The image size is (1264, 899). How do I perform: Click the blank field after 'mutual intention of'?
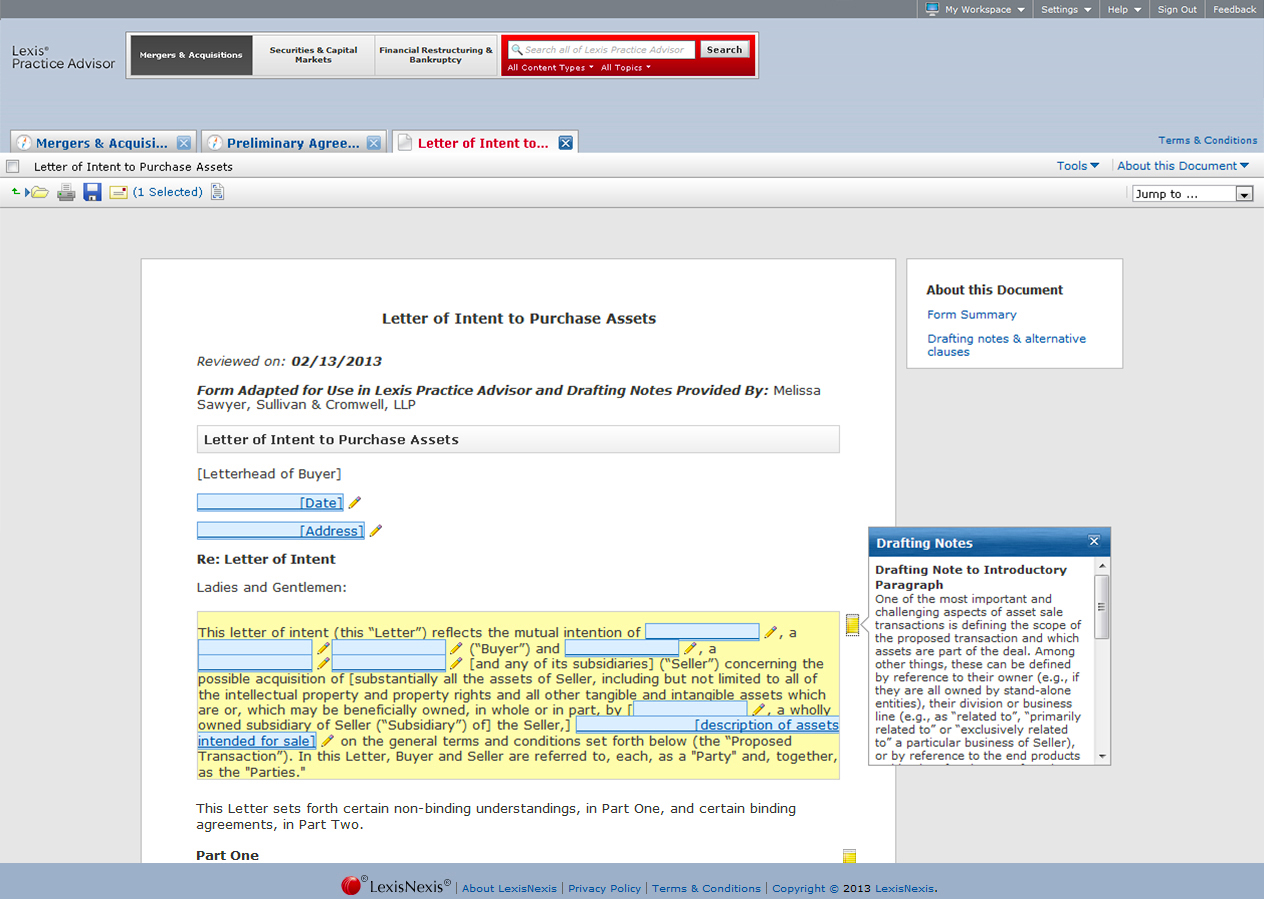click(x=702, y=632)
